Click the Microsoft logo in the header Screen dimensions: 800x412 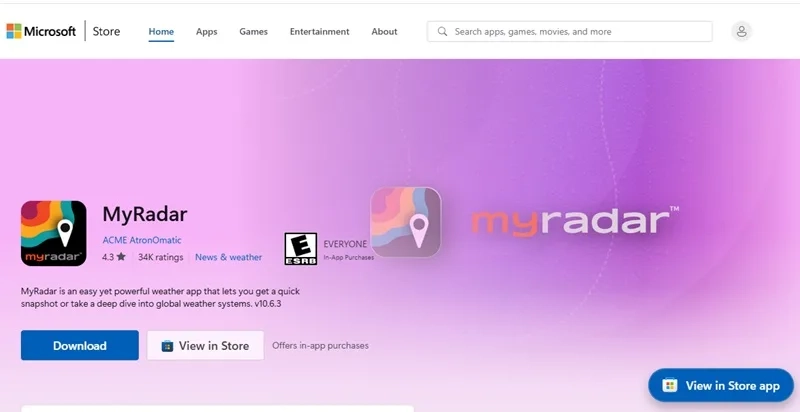(x=41, y=32)
